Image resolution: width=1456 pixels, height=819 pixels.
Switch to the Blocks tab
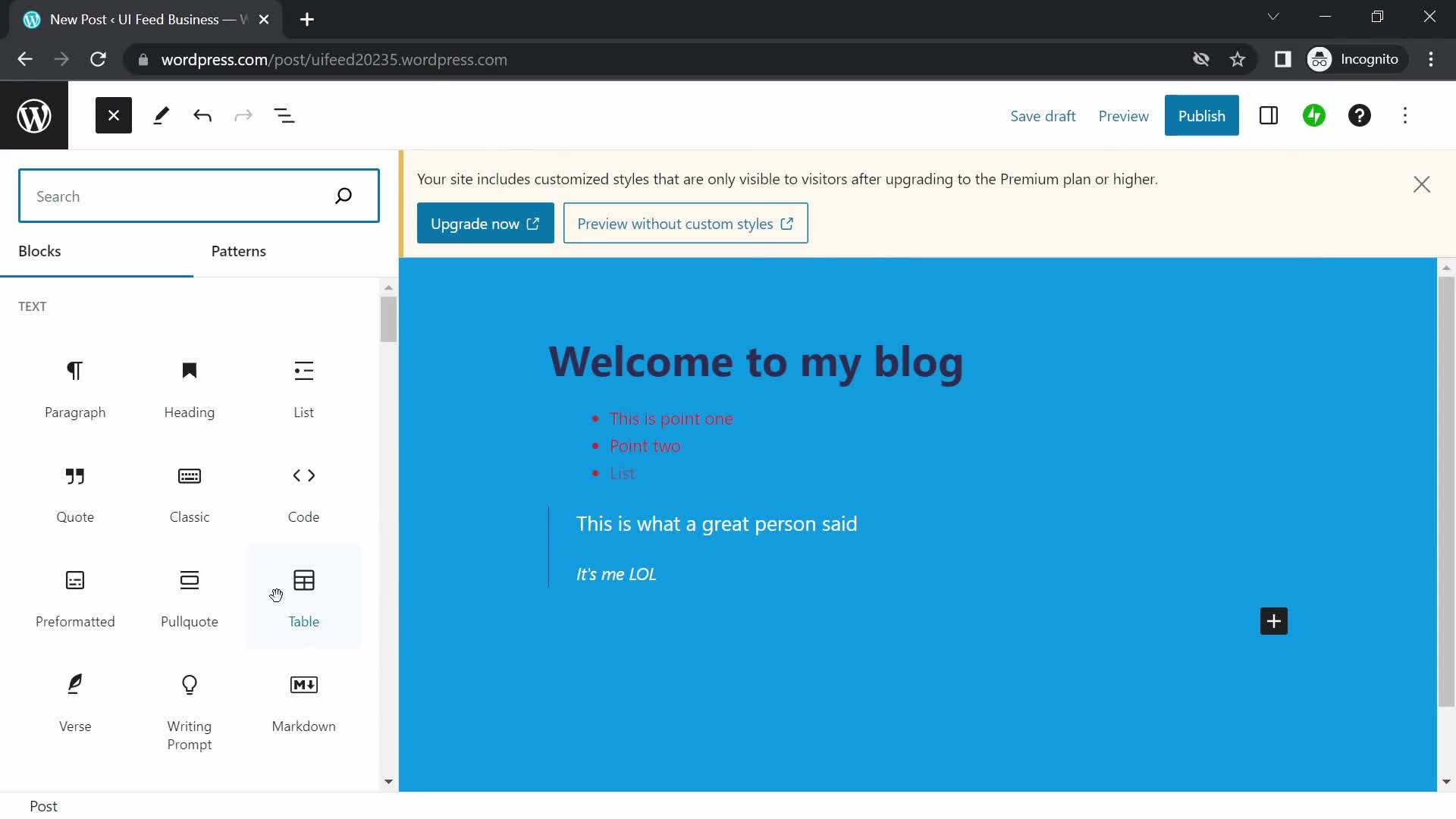(40, 251)
